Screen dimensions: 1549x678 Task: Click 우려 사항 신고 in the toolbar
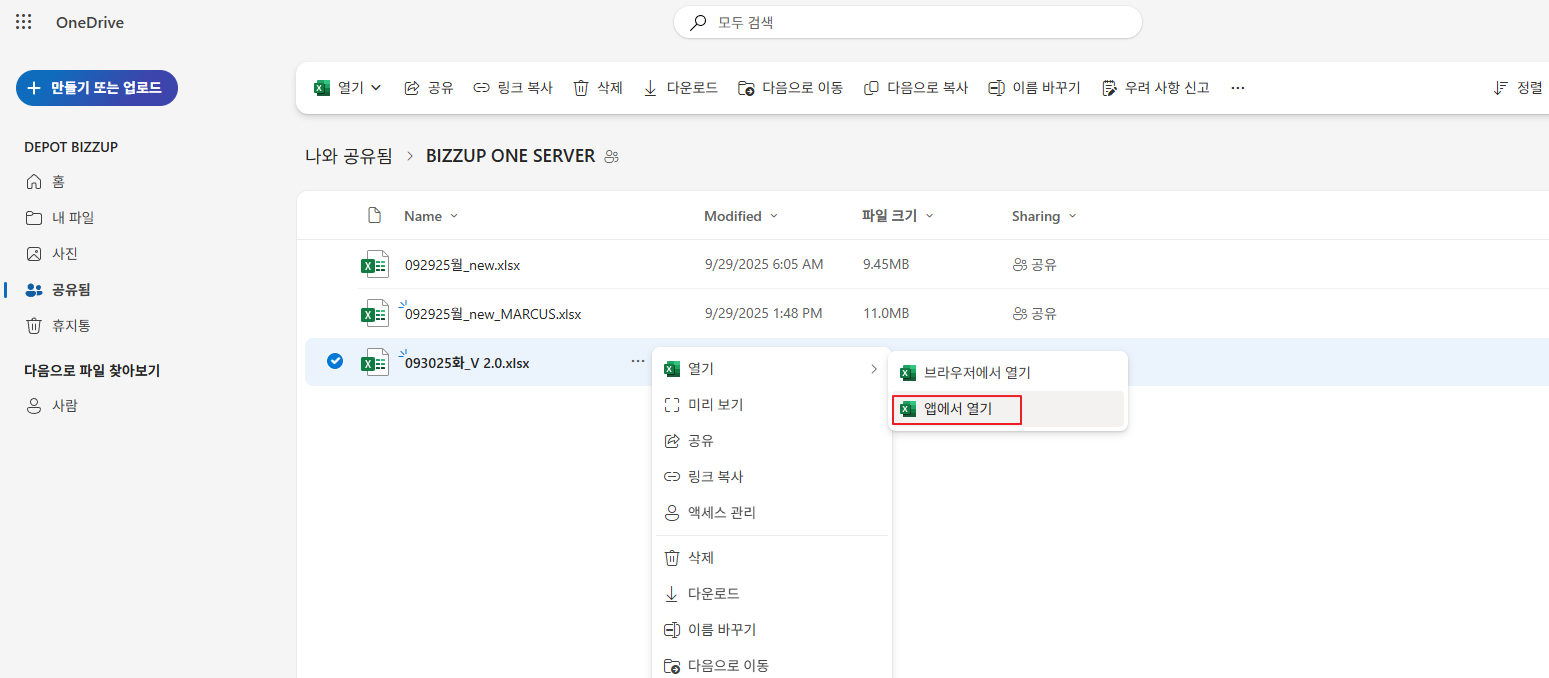tap(1155, 88)
